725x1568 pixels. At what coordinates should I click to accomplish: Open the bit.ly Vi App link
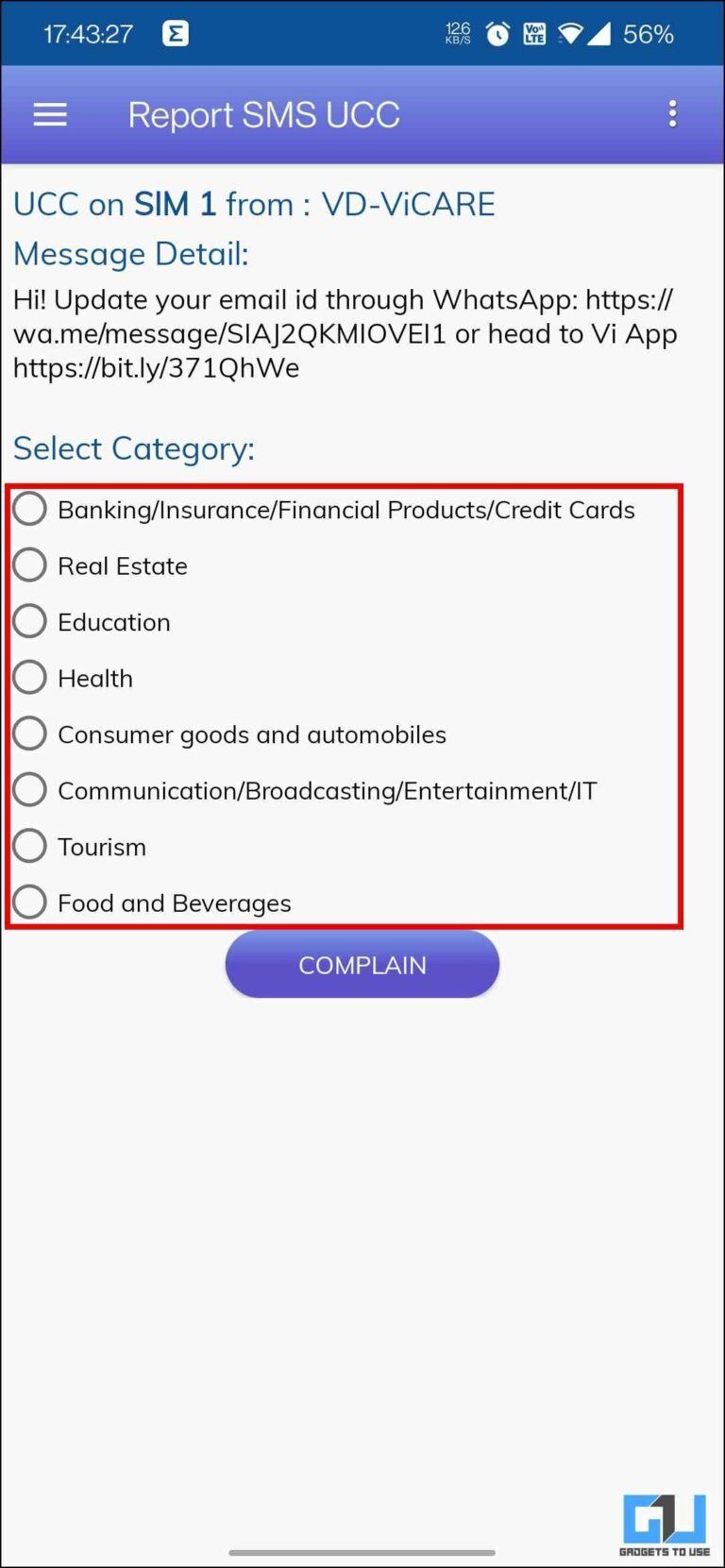[156, 367]
